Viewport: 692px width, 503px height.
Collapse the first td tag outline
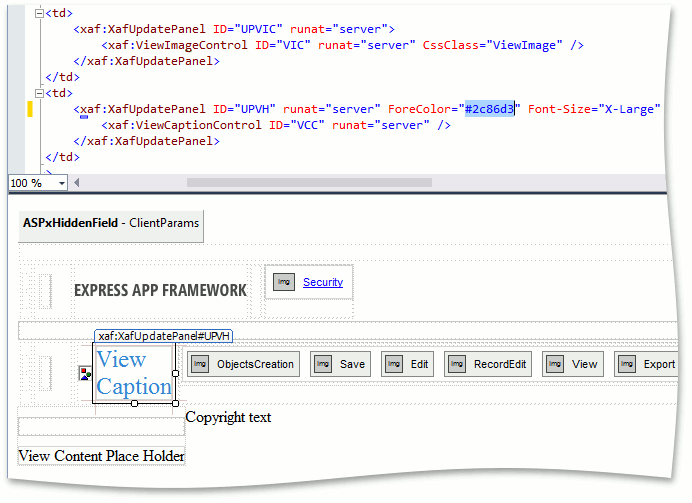pyautogui.click(x=39, y=14)
